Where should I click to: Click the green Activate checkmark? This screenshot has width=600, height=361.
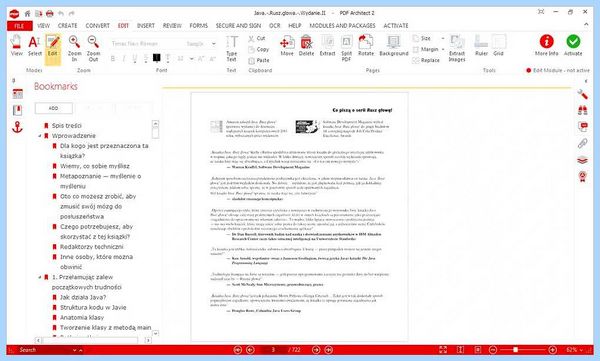tap(573, 46)
